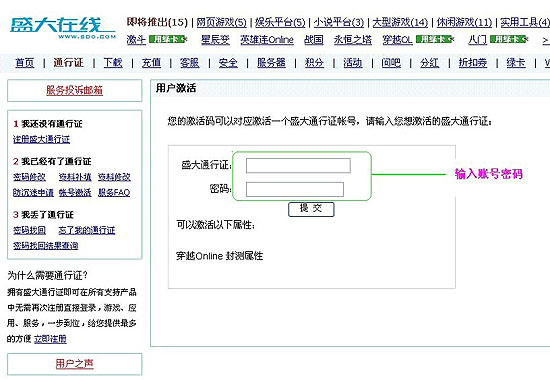Click the 帐号激活 link
The height and width of the screenshot is (380, 550).
pos(75,192)
